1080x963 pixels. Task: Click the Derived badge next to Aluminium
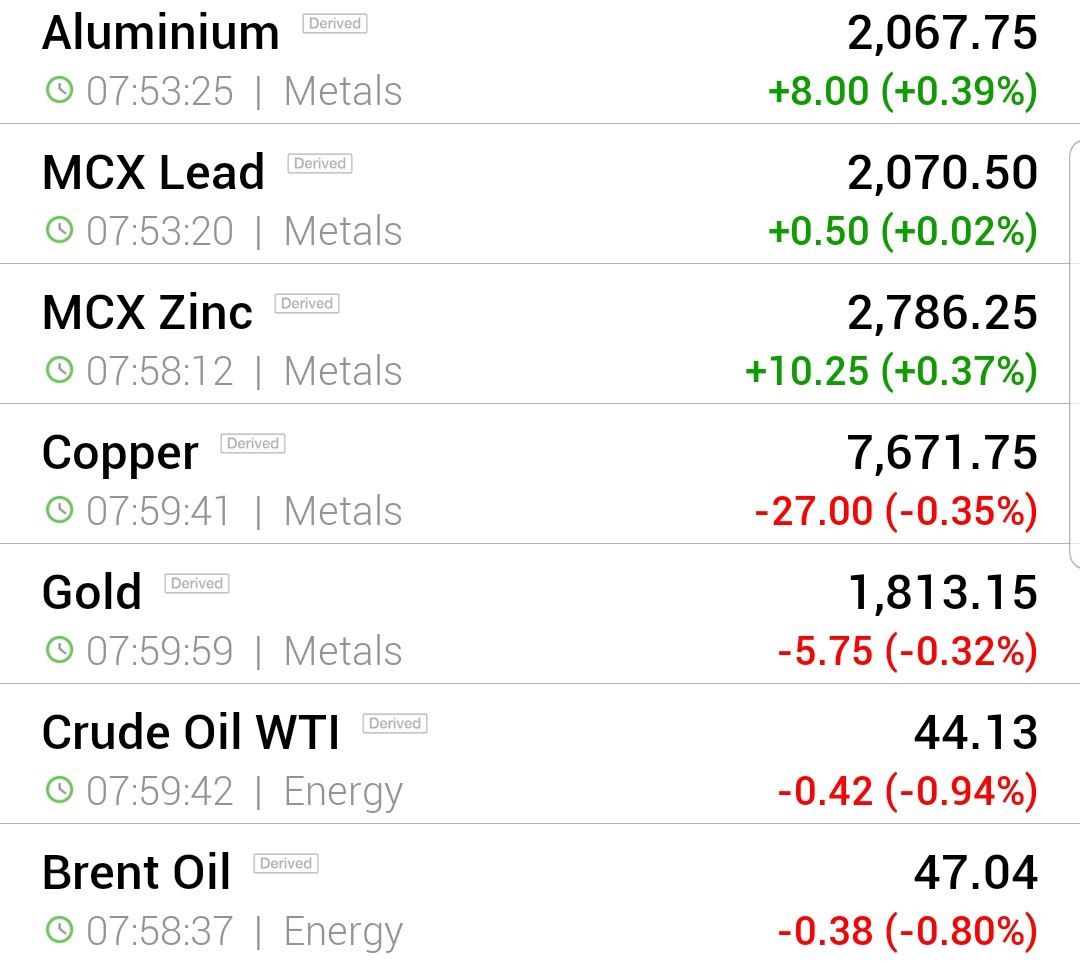pos(335,23)
